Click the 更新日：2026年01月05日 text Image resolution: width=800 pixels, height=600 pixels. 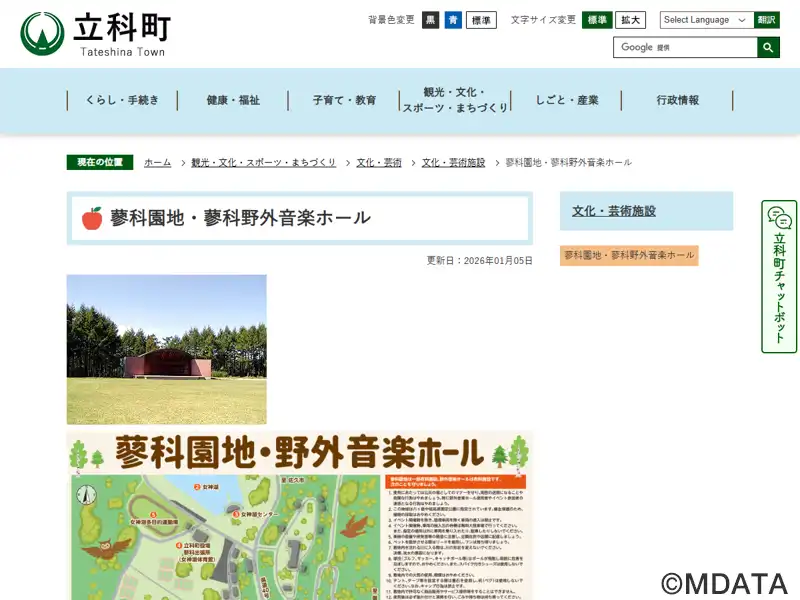tap(480, 261)
